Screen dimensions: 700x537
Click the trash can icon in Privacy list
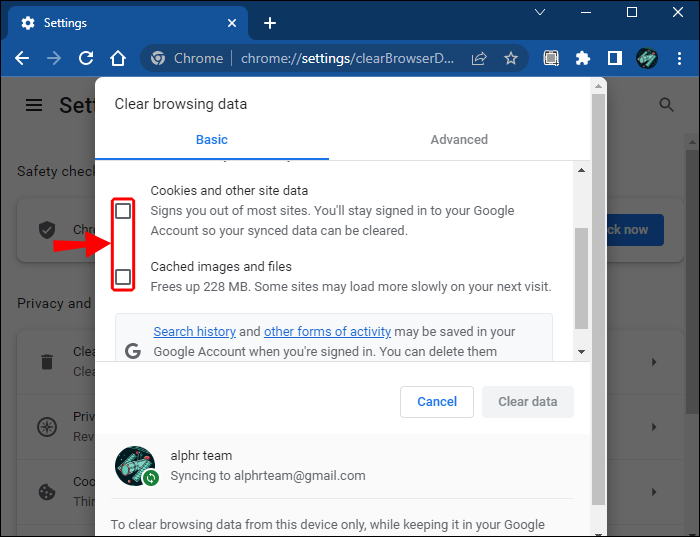pyautogui.click(x=47, y=362)
